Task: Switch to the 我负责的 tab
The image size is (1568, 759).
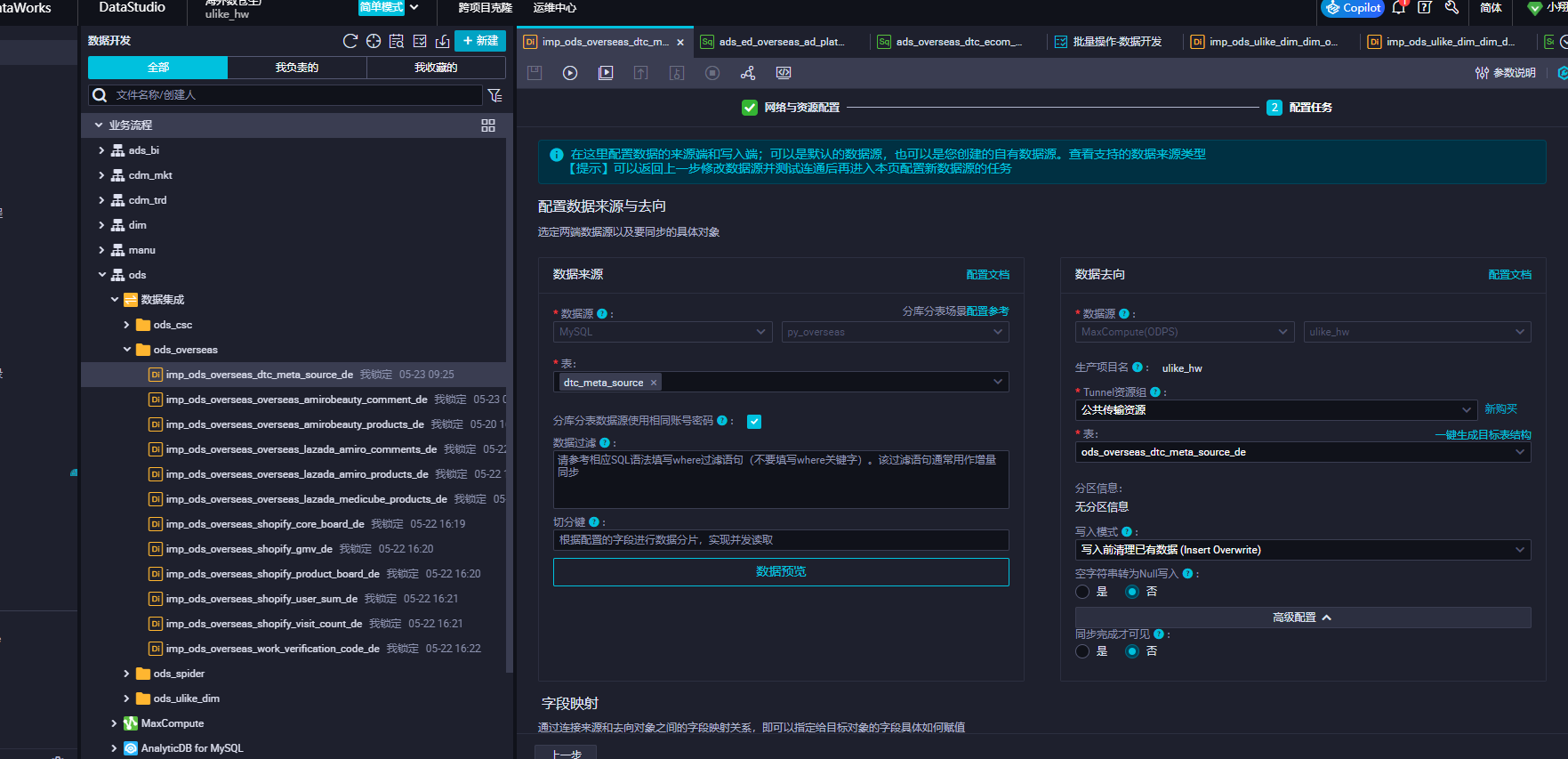Action: click(297, 68)
